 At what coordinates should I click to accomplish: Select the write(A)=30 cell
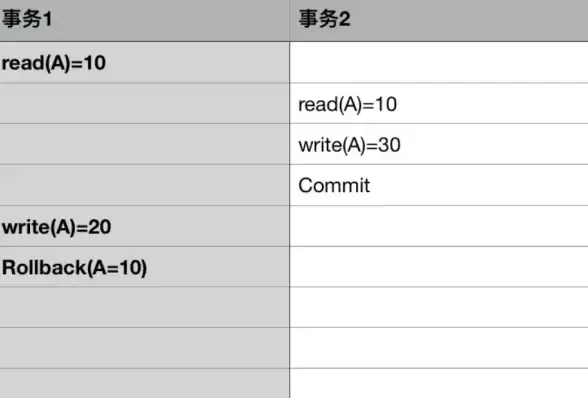[x=439, y=144]
